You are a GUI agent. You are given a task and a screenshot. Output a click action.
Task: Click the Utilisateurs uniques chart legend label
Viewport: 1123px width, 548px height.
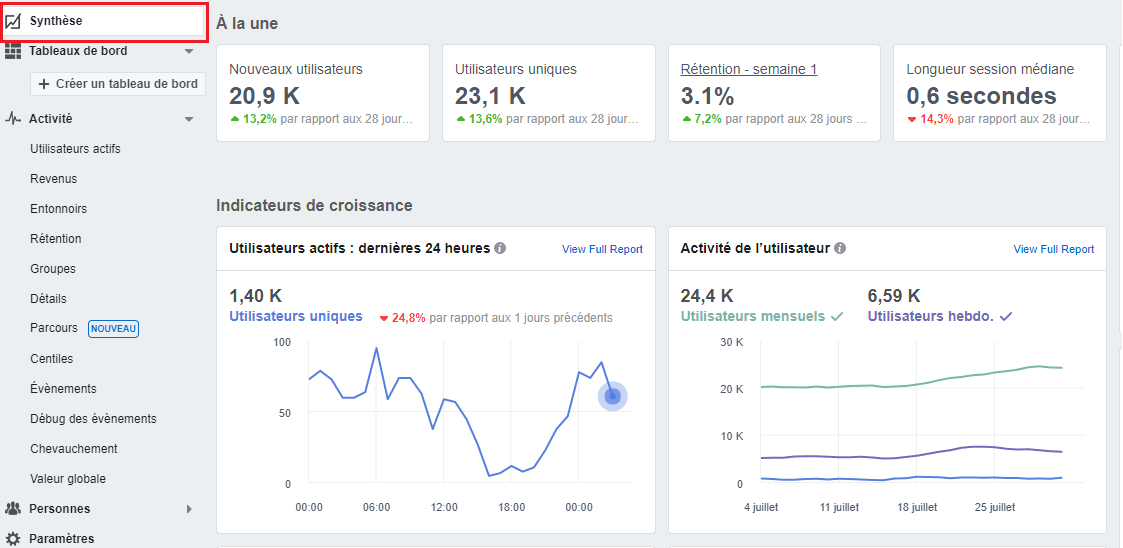pyautogui.click(x=296, y=317)
